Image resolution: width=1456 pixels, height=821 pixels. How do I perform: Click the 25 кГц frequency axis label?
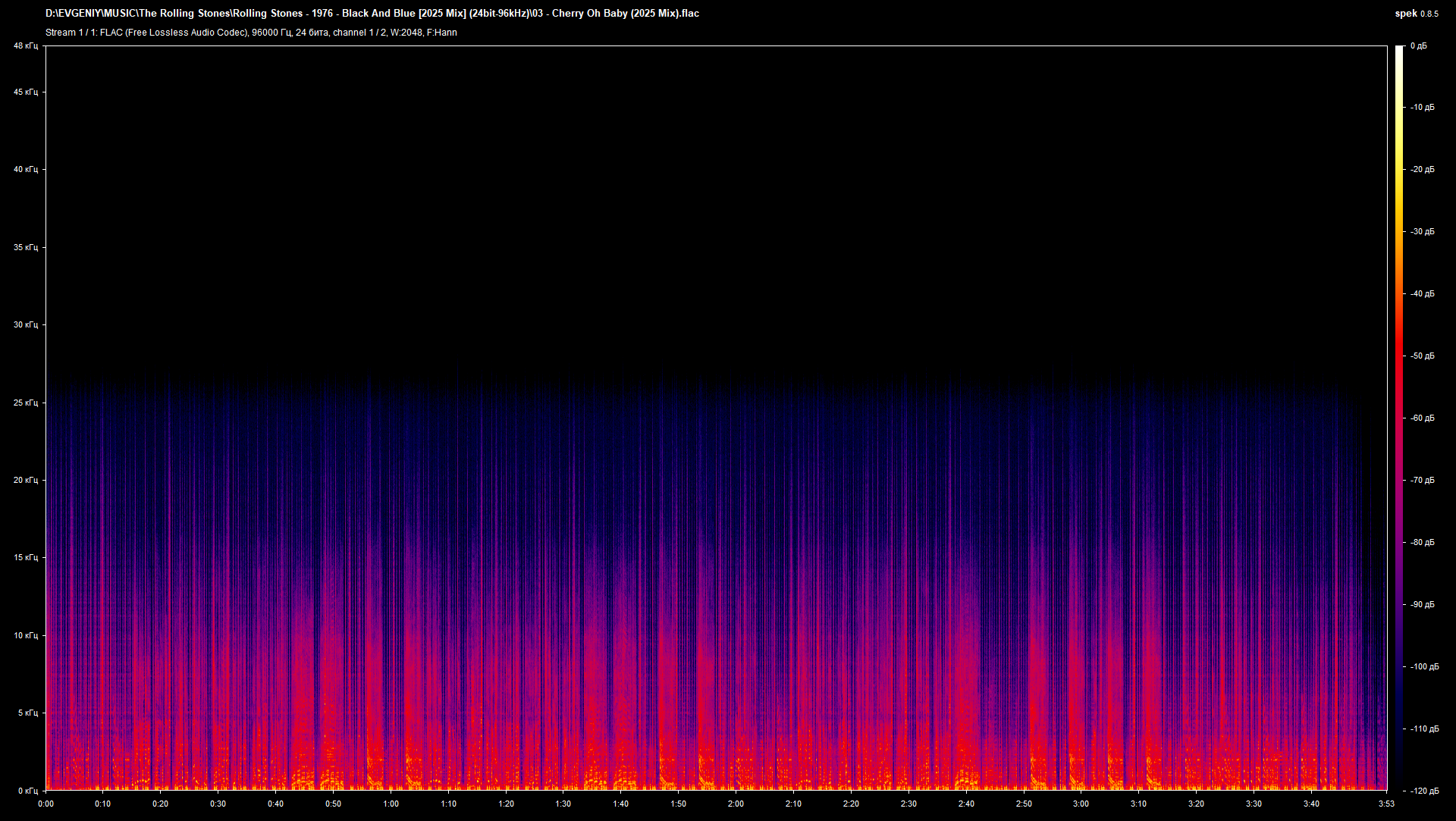pos(26,403)
